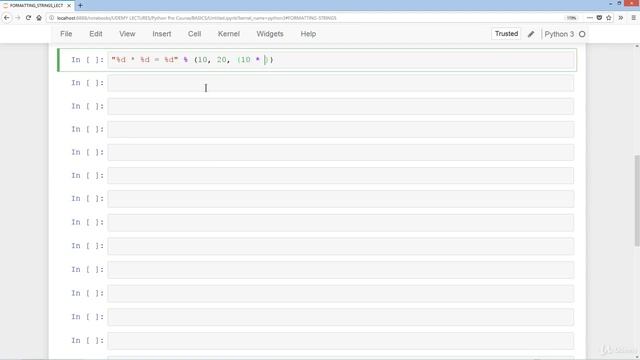Click the pencil edit-mode indicator
This screenshot has width=640, height=360.
531,34
